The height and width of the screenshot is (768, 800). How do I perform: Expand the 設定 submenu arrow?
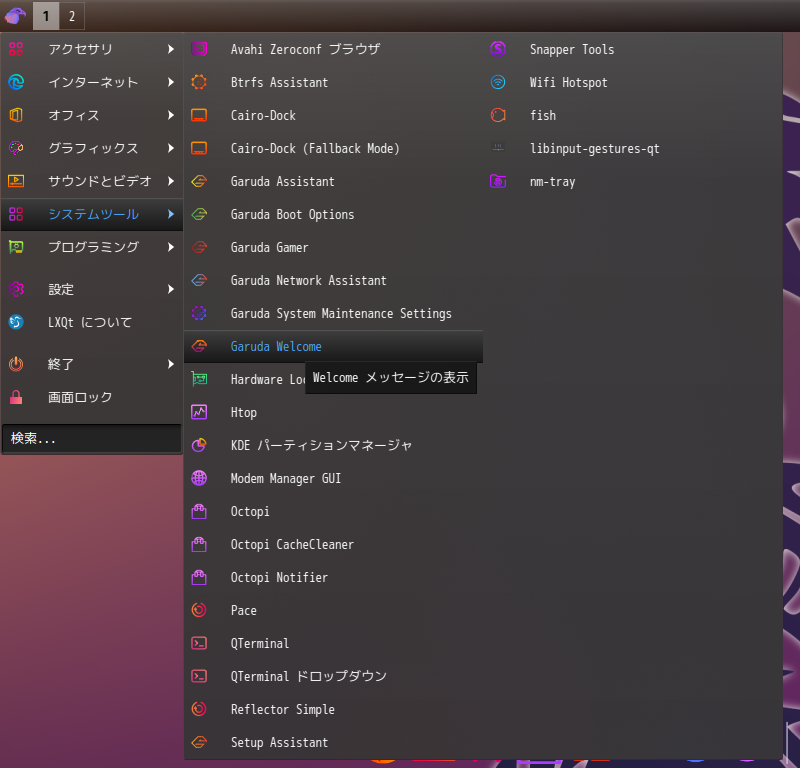(171, 289)
